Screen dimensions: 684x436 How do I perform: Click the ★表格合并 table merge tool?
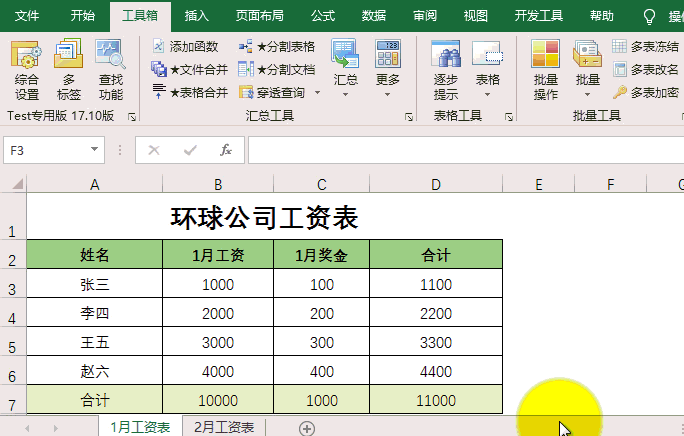click(189, 92)
